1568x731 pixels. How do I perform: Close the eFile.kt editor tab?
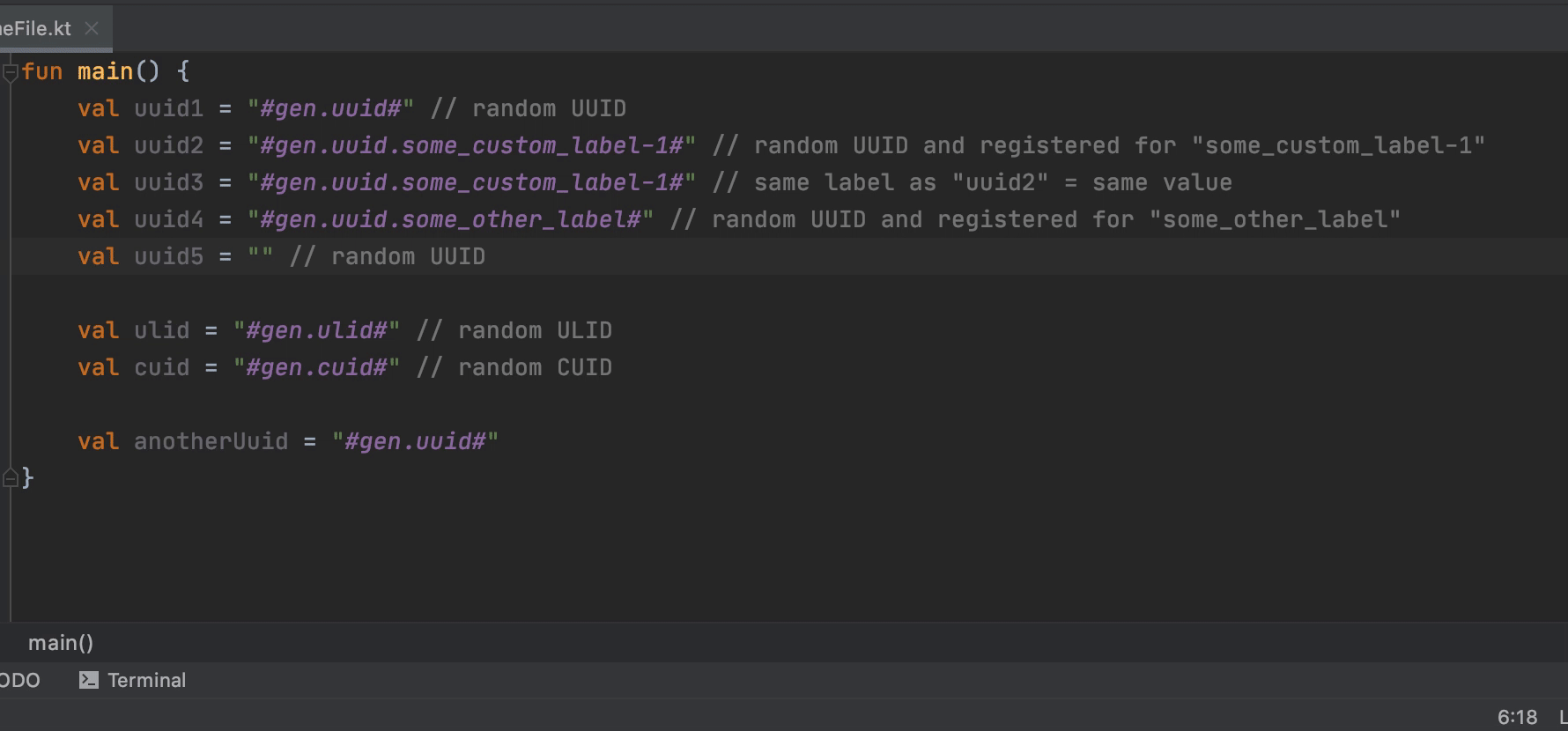tap(92, 28)
